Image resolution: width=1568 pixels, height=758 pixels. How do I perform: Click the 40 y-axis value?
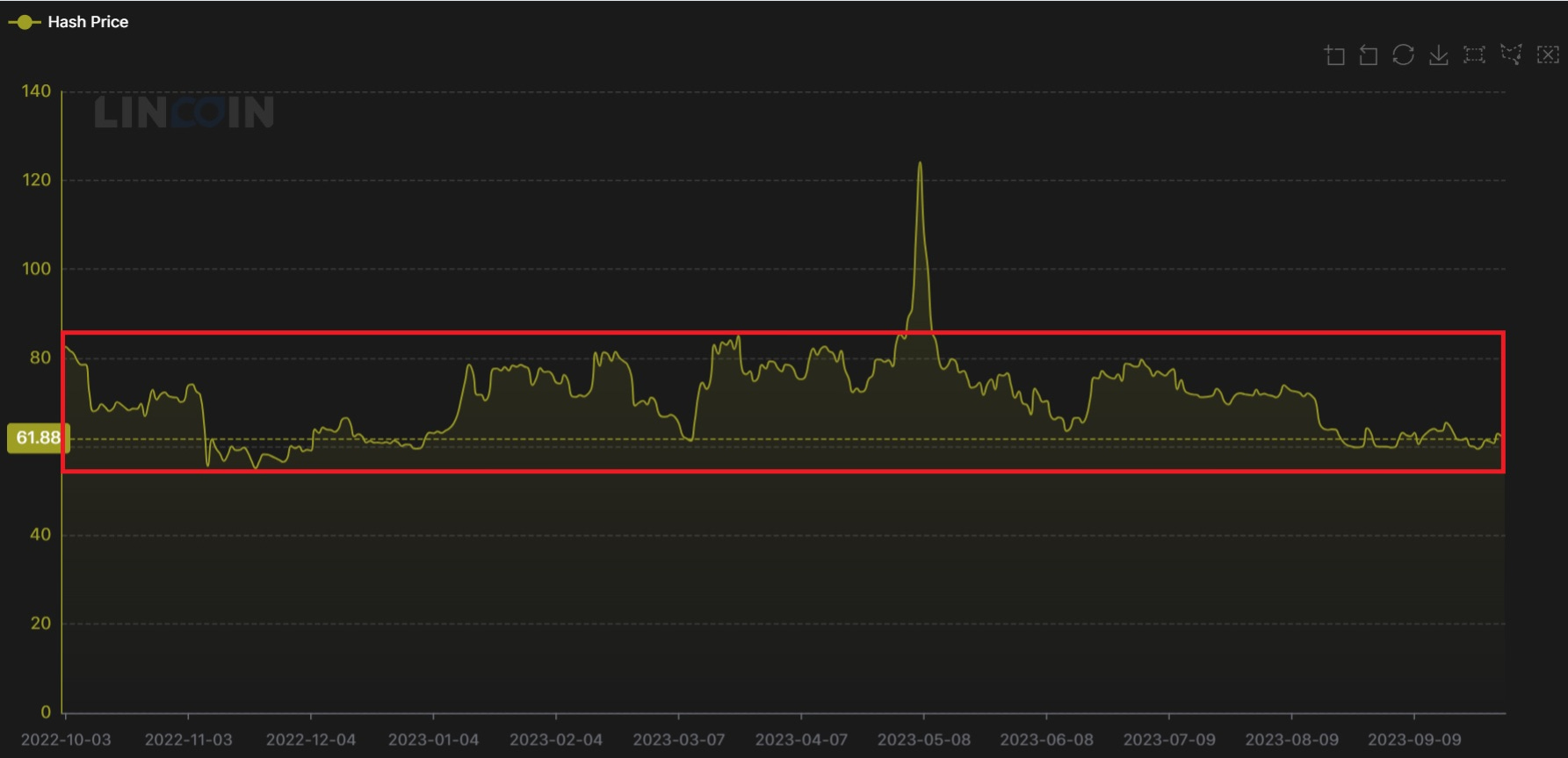coord(40,534)
